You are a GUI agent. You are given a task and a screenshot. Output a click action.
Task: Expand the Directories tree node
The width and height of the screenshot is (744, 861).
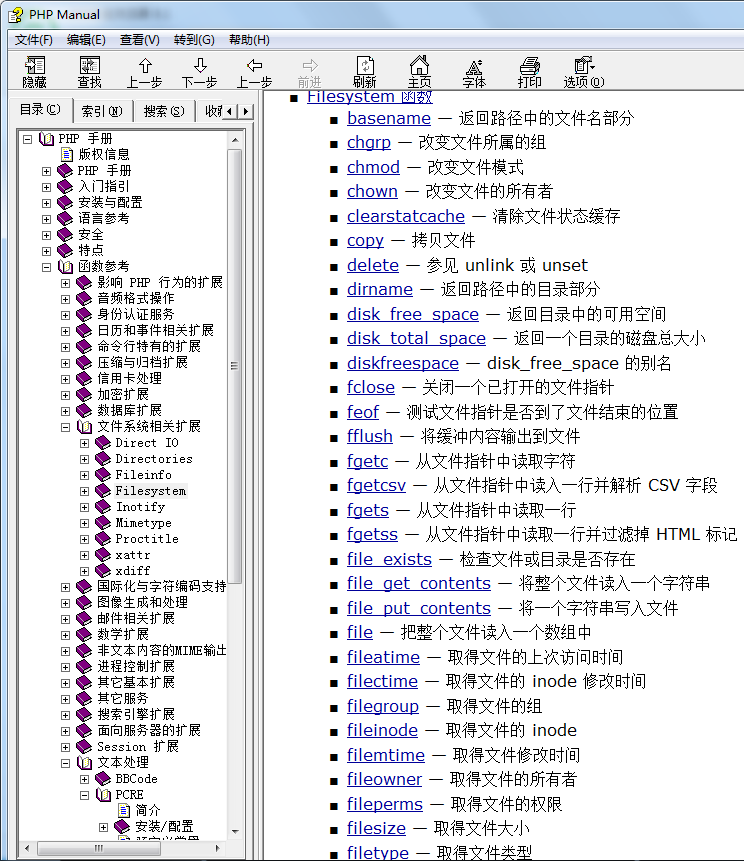tap(84, 459)
